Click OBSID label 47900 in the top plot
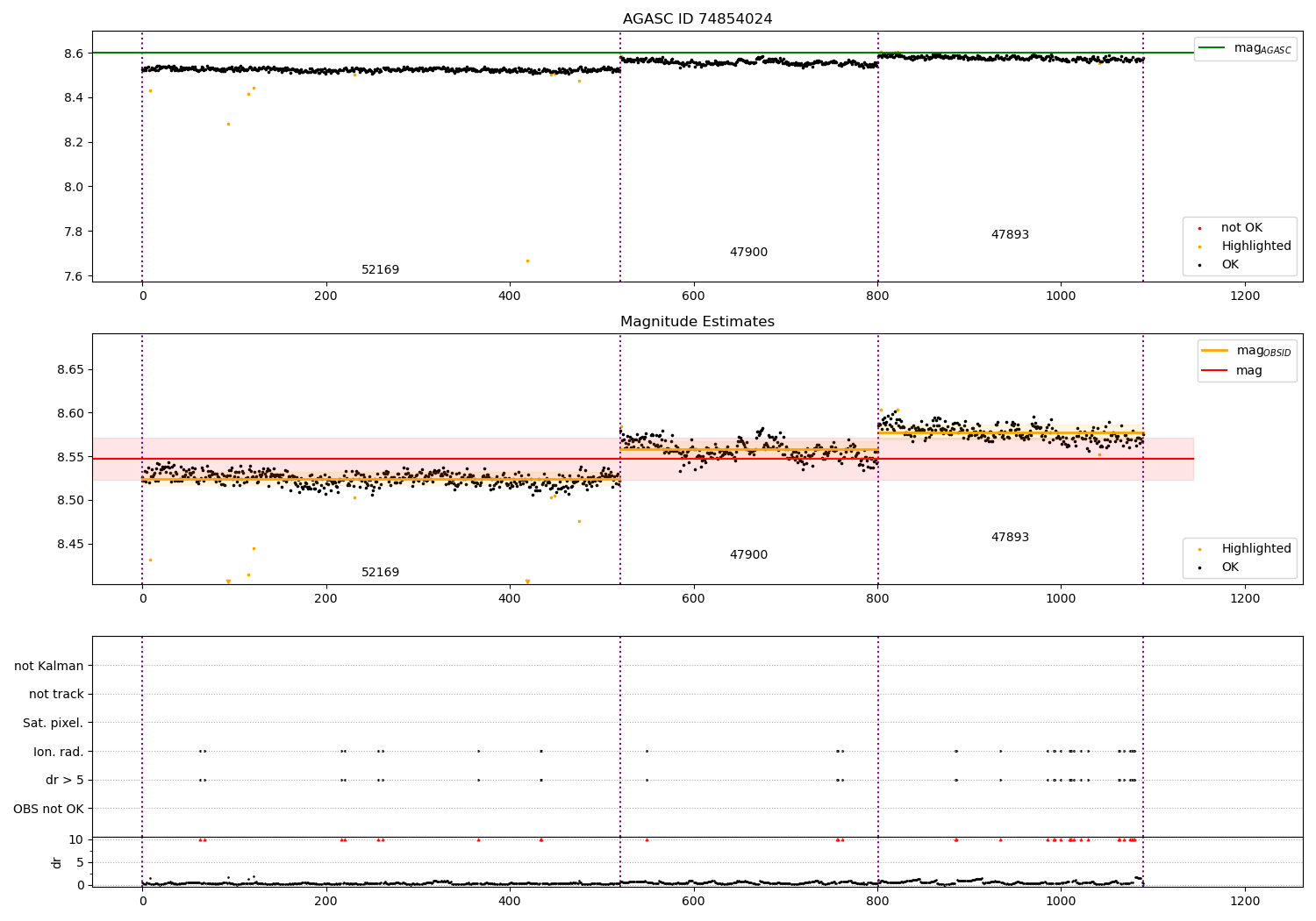The image size is (1316, 921). pyautogui.click(x=748, y=253)
